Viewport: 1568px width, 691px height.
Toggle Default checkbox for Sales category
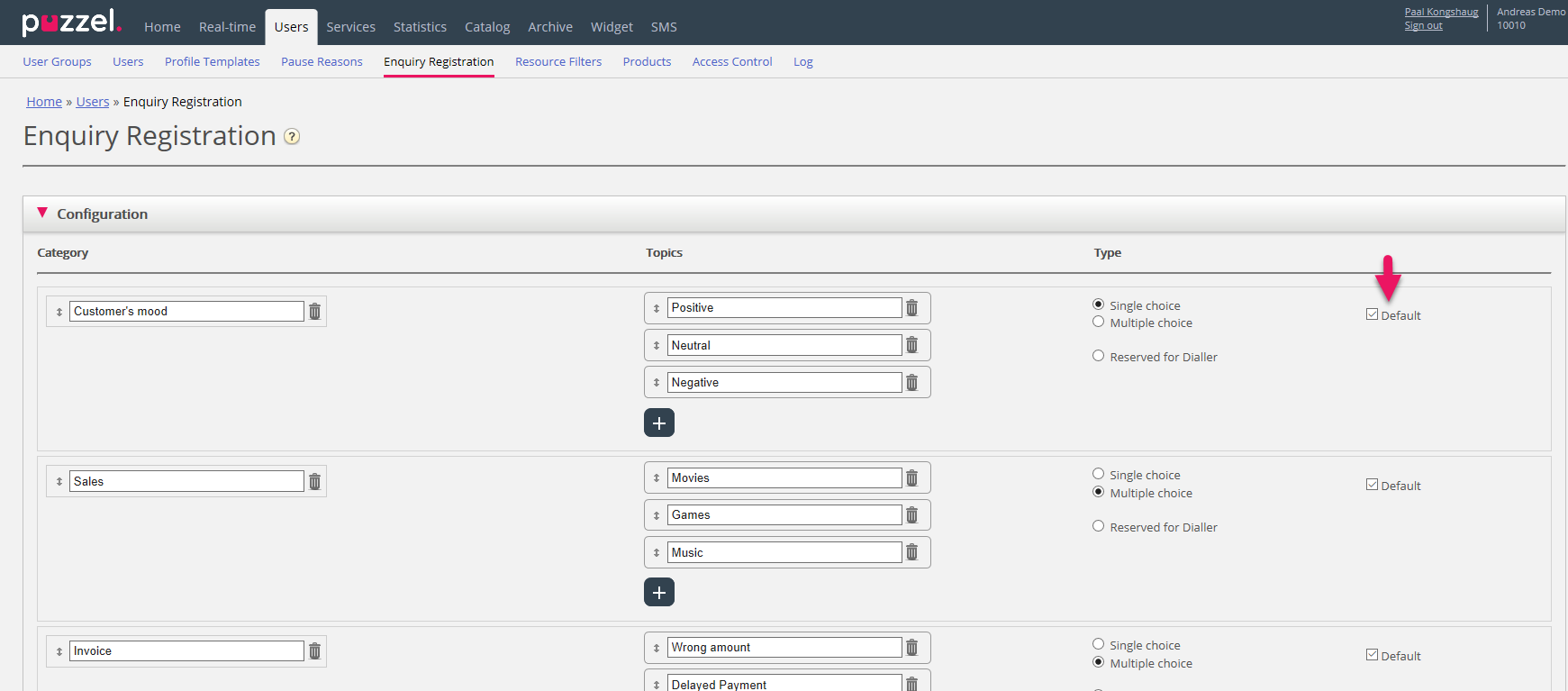[x=1372, y=485]
